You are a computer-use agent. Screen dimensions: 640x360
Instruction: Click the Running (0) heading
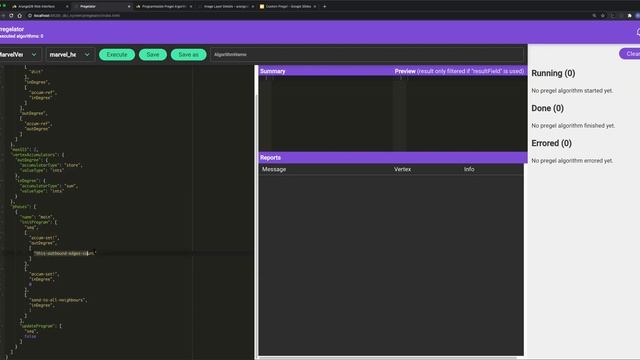click(553, 73)
